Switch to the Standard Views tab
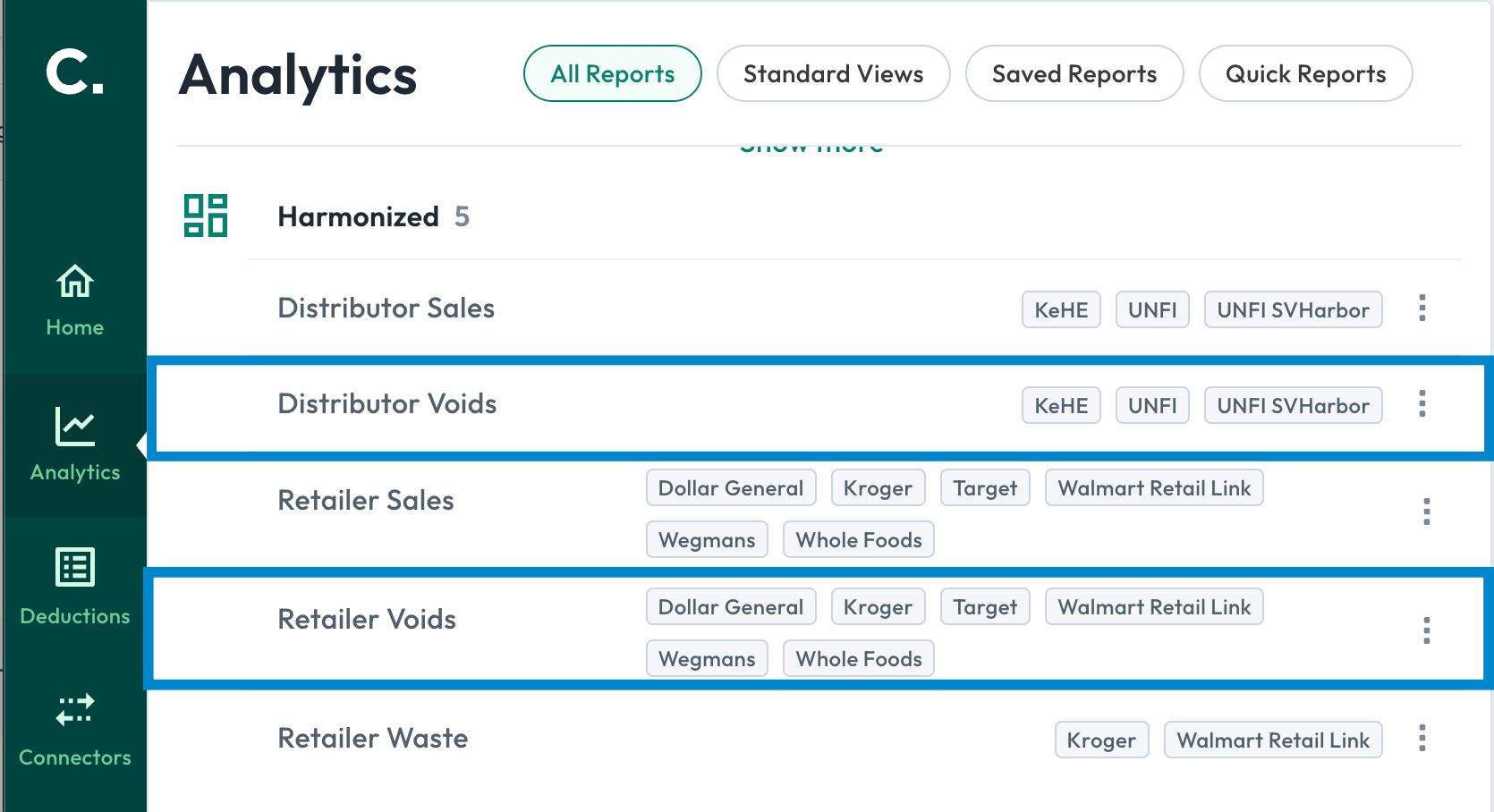The width and height of the screenshot is (1494, 812). [834, 73]
